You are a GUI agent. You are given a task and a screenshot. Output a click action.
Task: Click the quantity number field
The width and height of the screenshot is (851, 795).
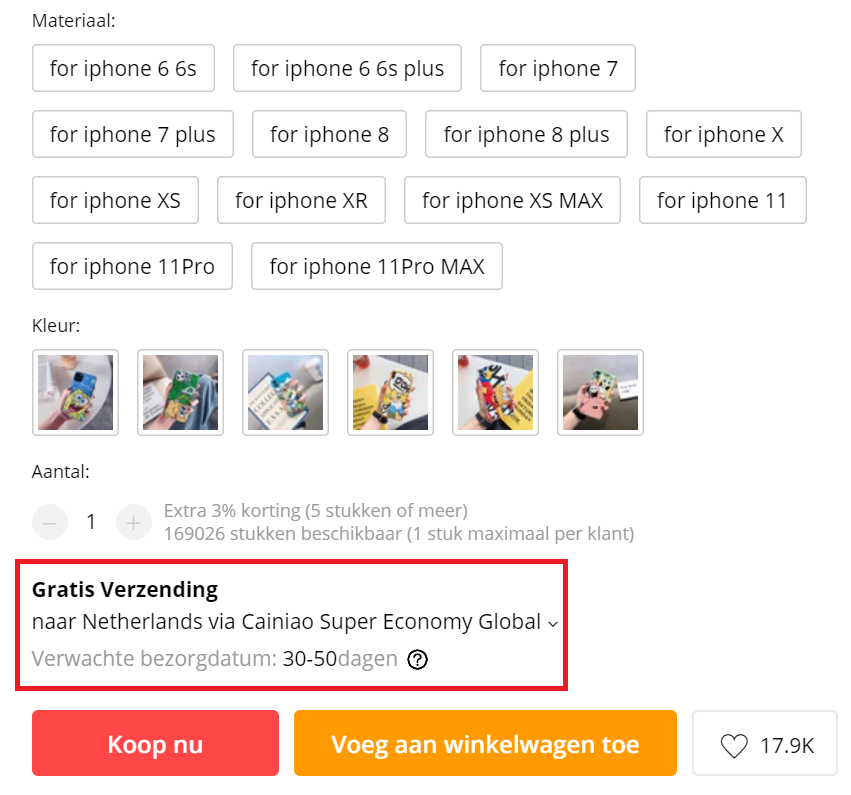(91, 522)
